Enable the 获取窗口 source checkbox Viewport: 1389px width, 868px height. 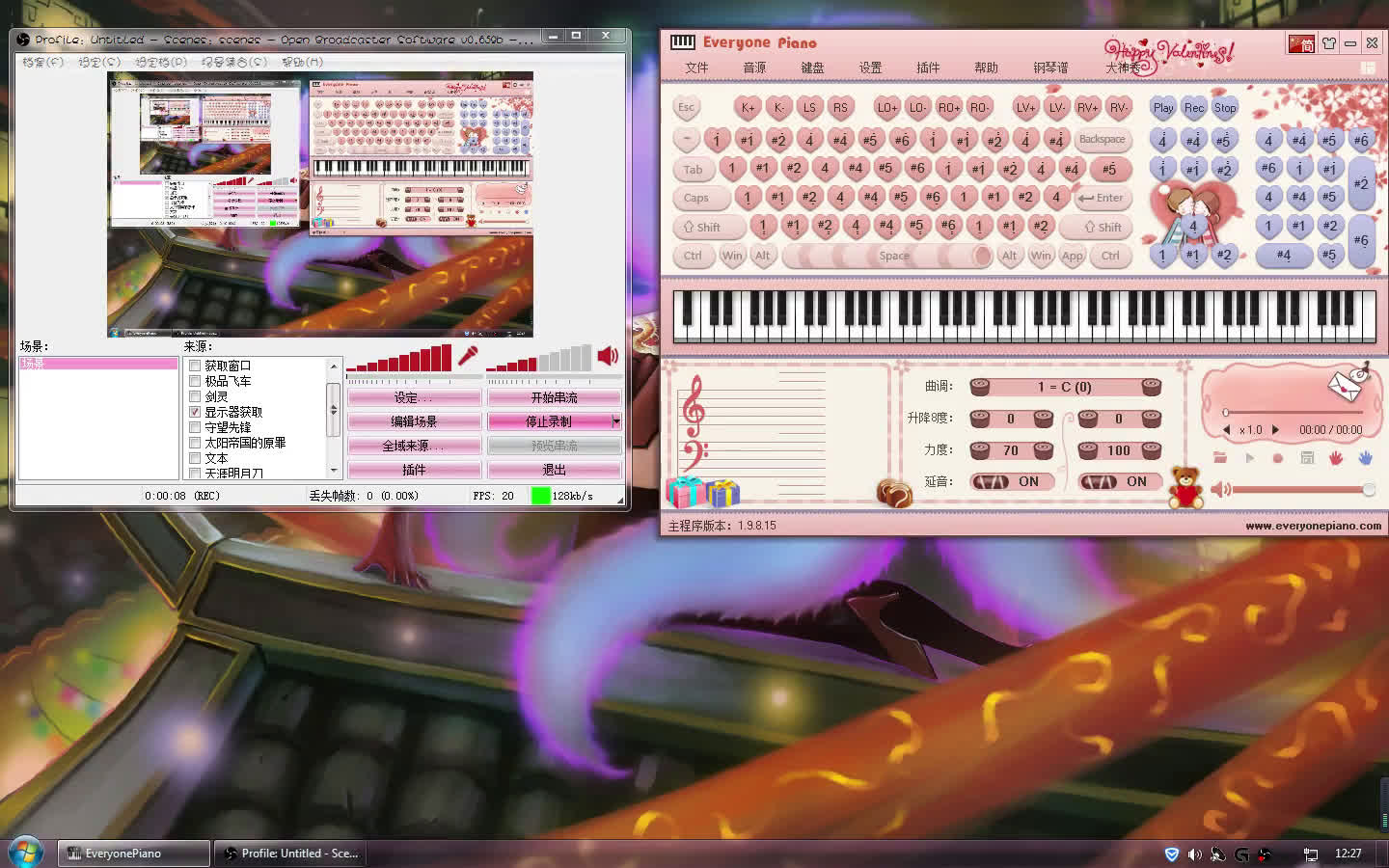coord(195,366)
